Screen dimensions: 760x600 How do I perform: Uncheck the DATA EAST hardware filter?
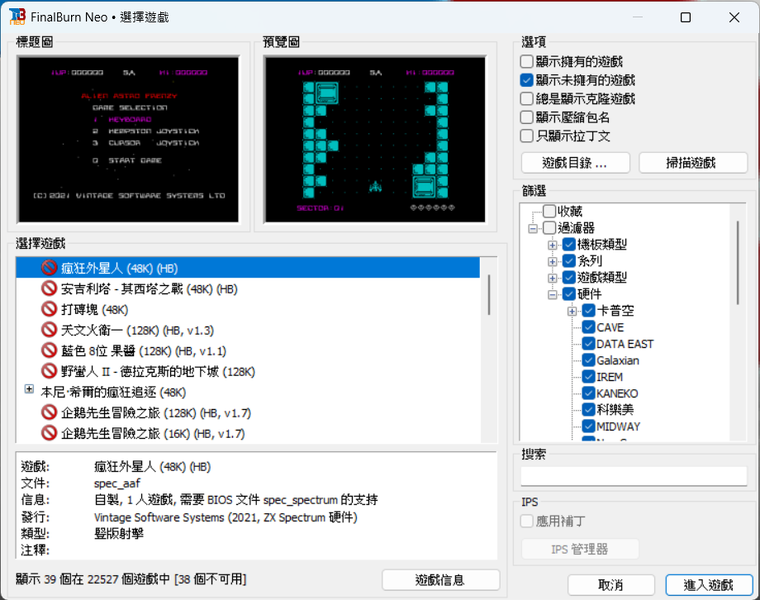click(x=588, y=344)
